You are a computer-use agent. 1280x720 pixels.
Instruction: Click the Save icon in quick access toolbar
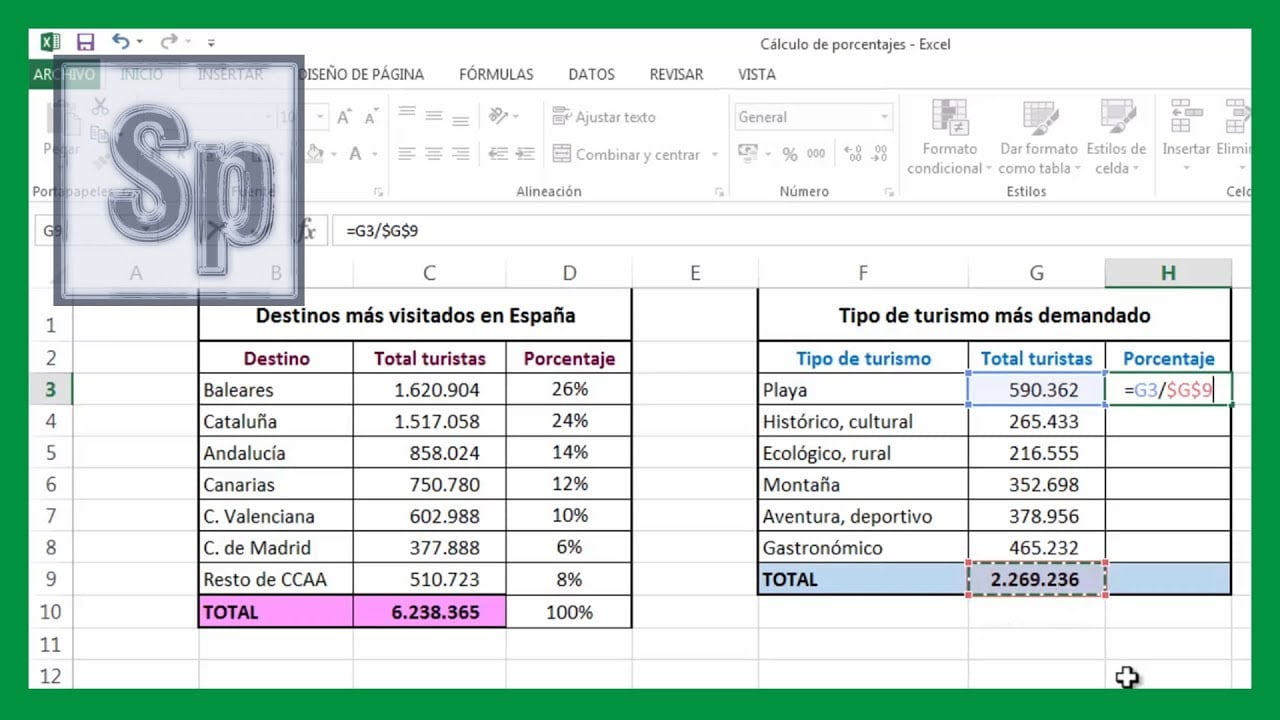click(x=85, y=42)
